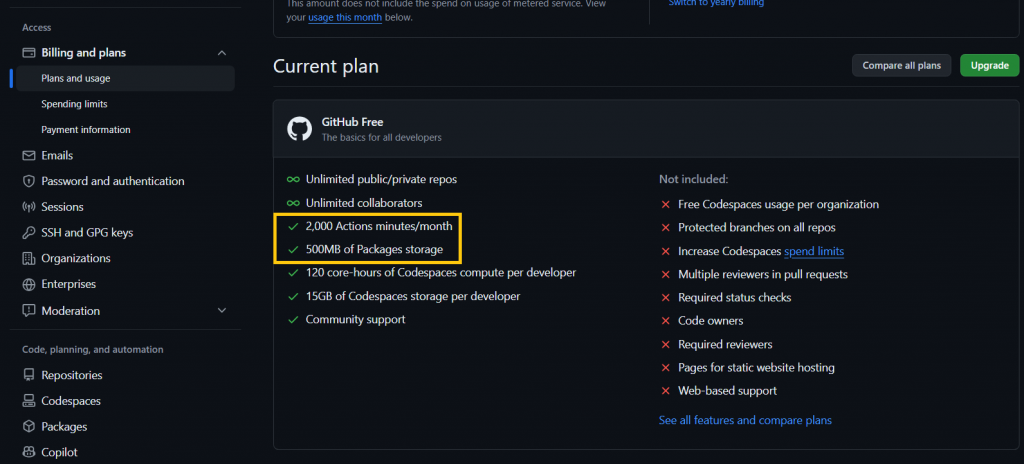
Task: Click the Current plan heading
Action: (x=326, y=66)
